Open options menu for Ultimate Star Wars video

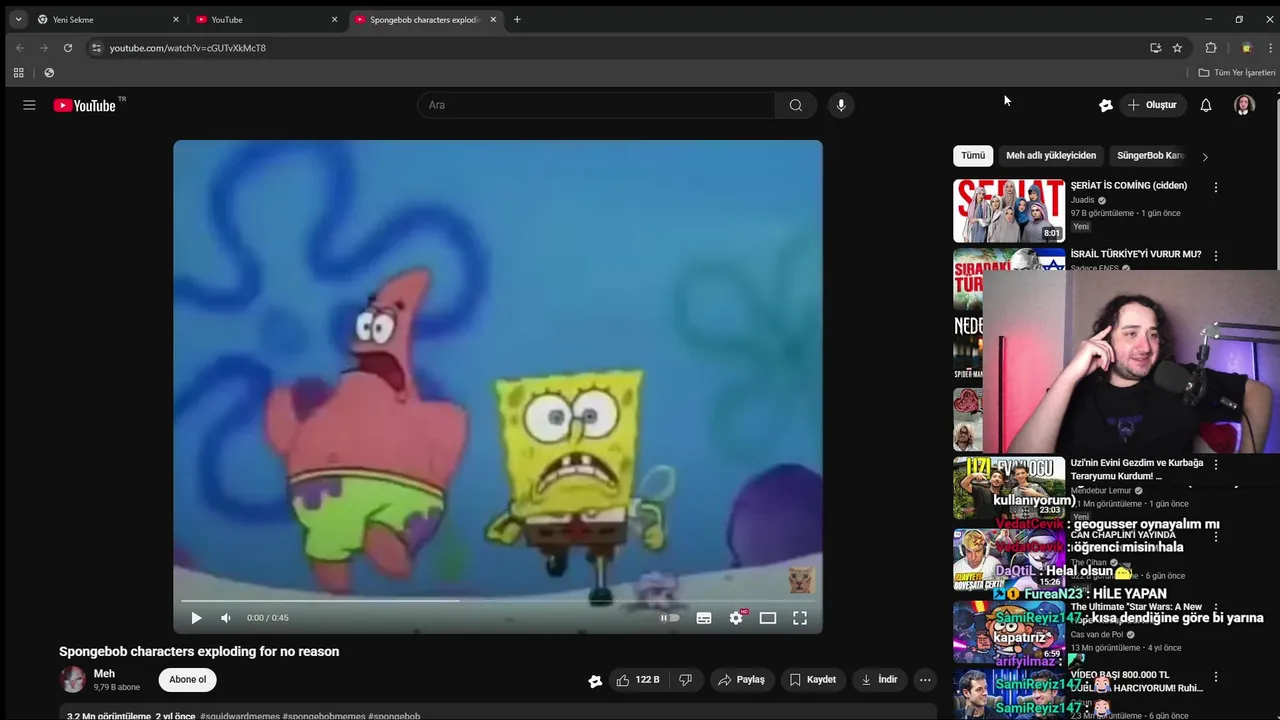[x=1216, y=609]
